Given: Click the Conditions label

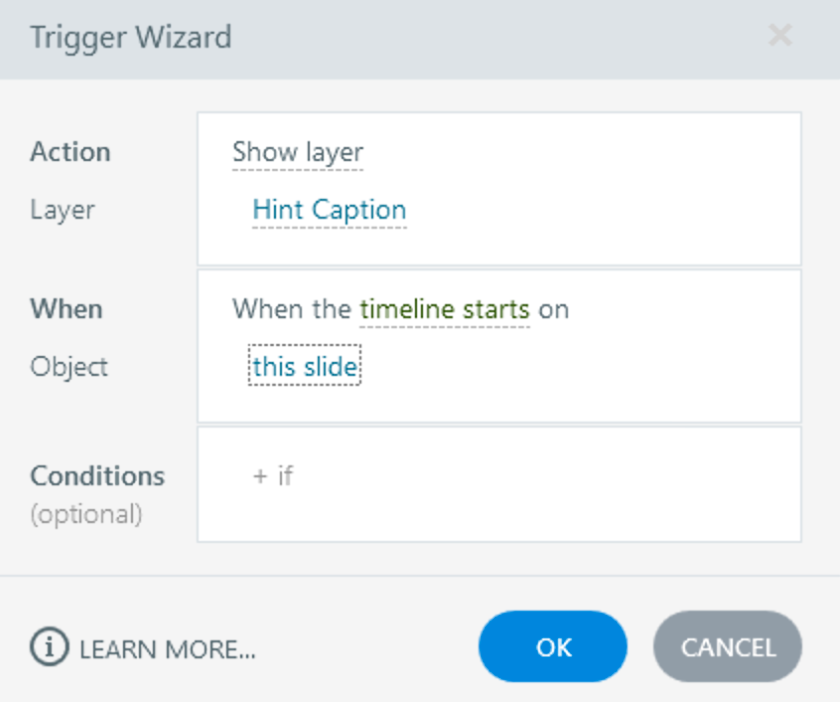Looking at the screenshot, I should (97, 475).
